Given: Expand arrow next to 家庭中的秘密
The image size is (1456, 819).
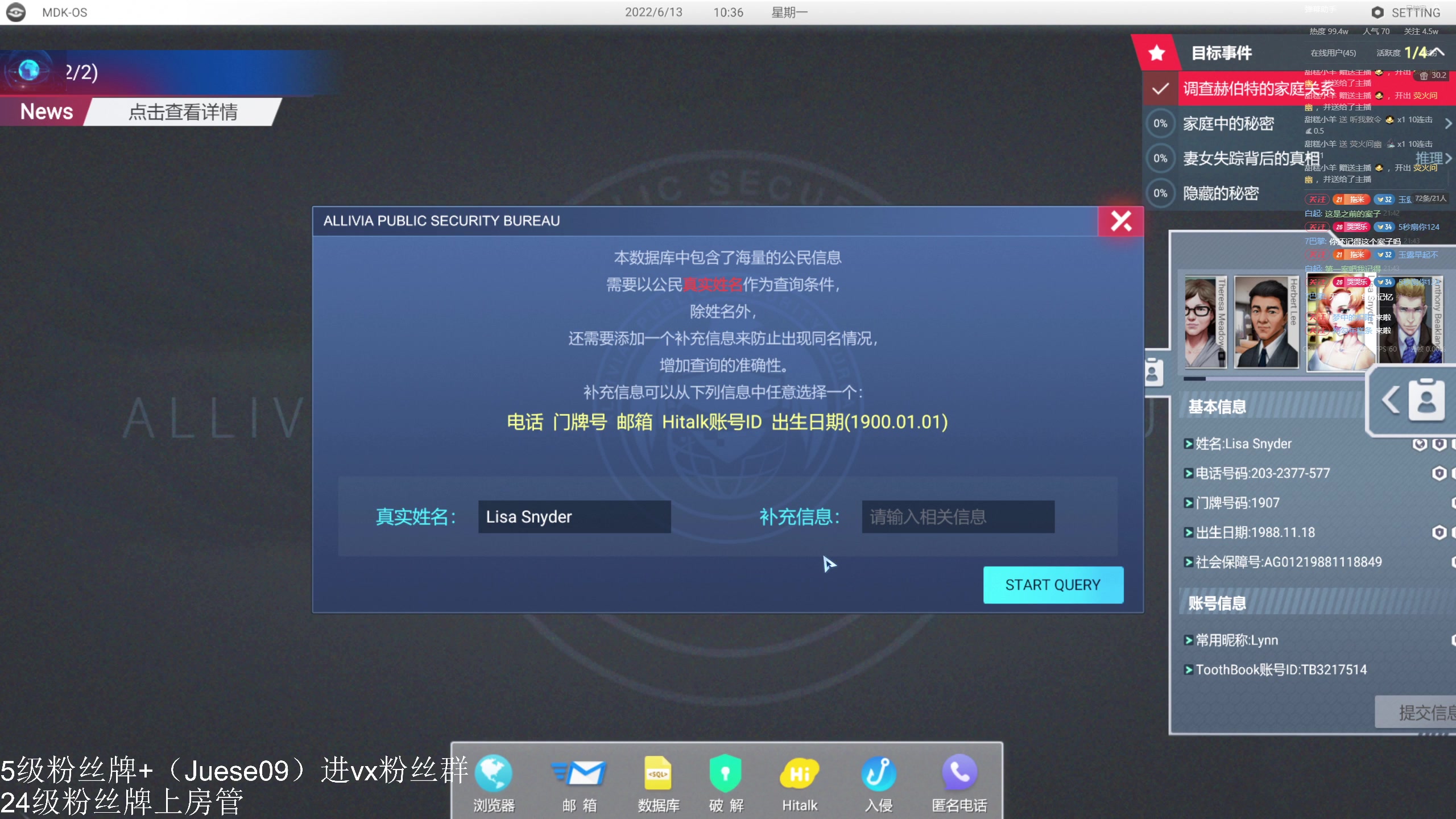Looking at the screenshot, I should [1448, 123].
